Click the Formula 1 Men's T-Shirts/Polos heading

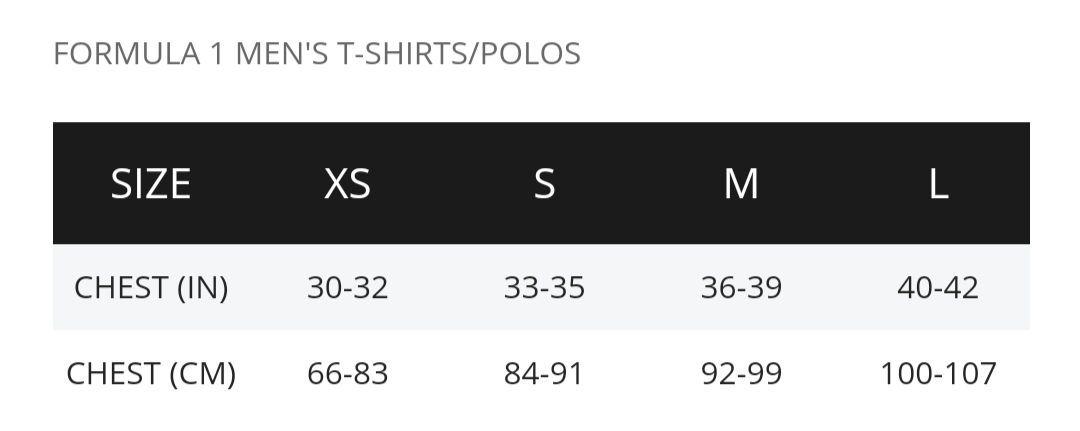pos(317,54)
